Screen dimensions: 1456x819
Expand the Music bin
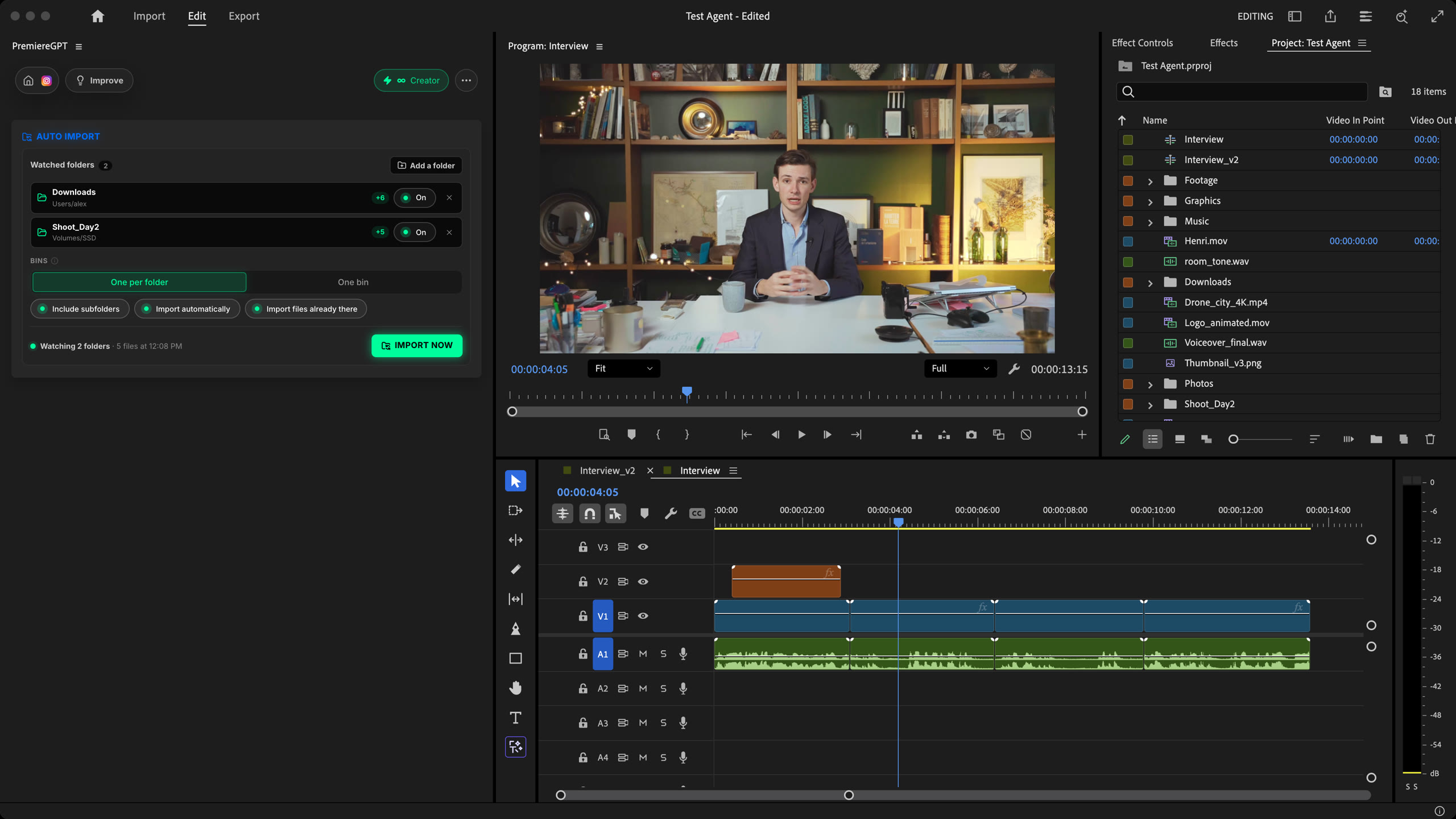tap(1149, 222)
